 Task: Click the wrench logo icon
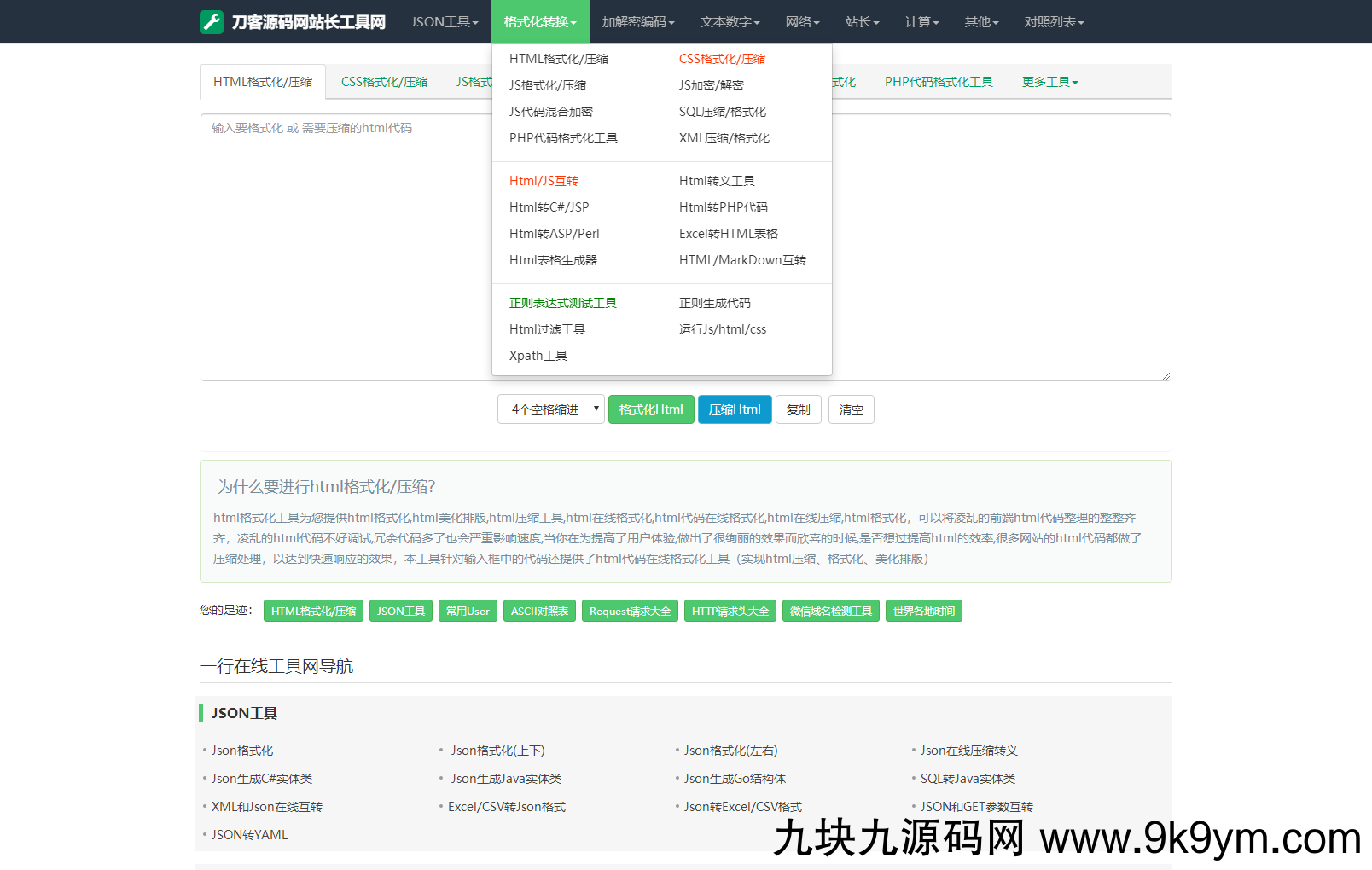pyautogui.click(x=212, y=22)
